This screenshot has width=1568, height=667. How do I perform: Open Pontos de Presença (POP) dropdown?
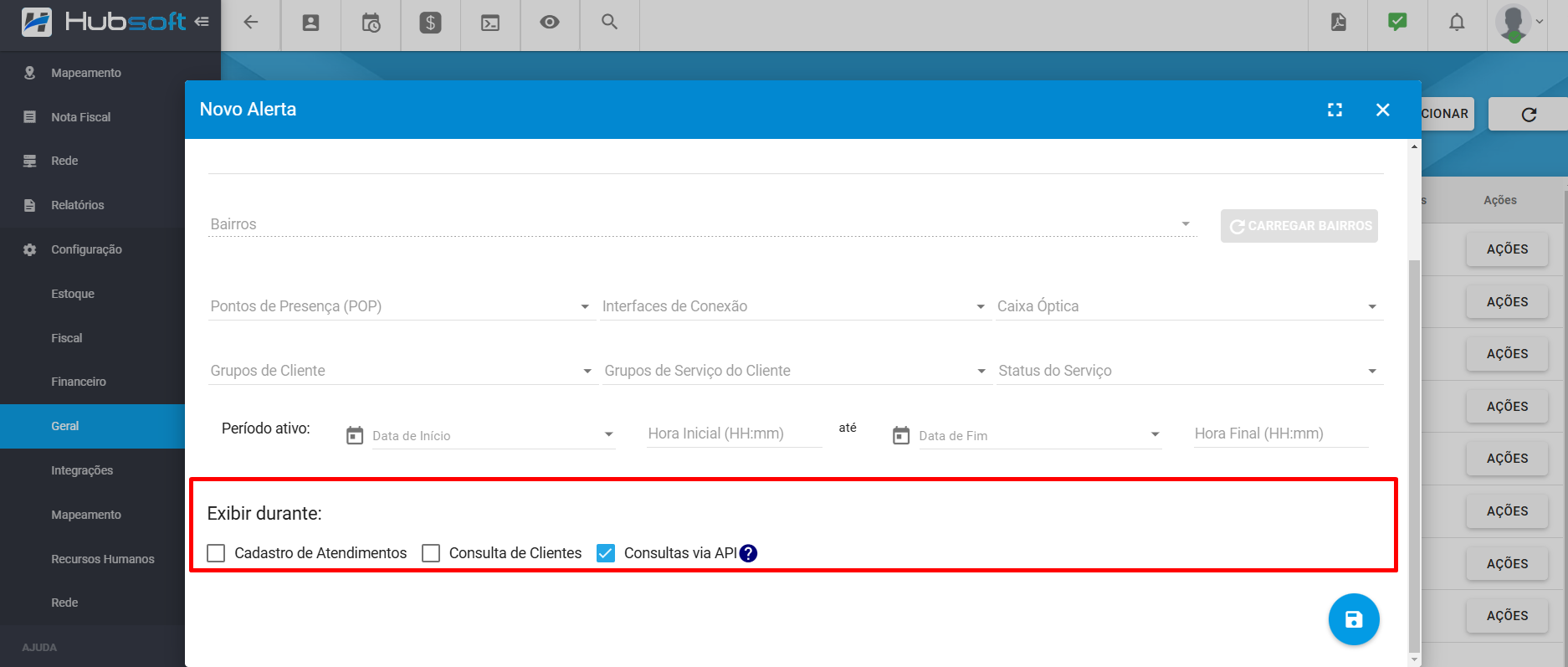pos(402,306)
